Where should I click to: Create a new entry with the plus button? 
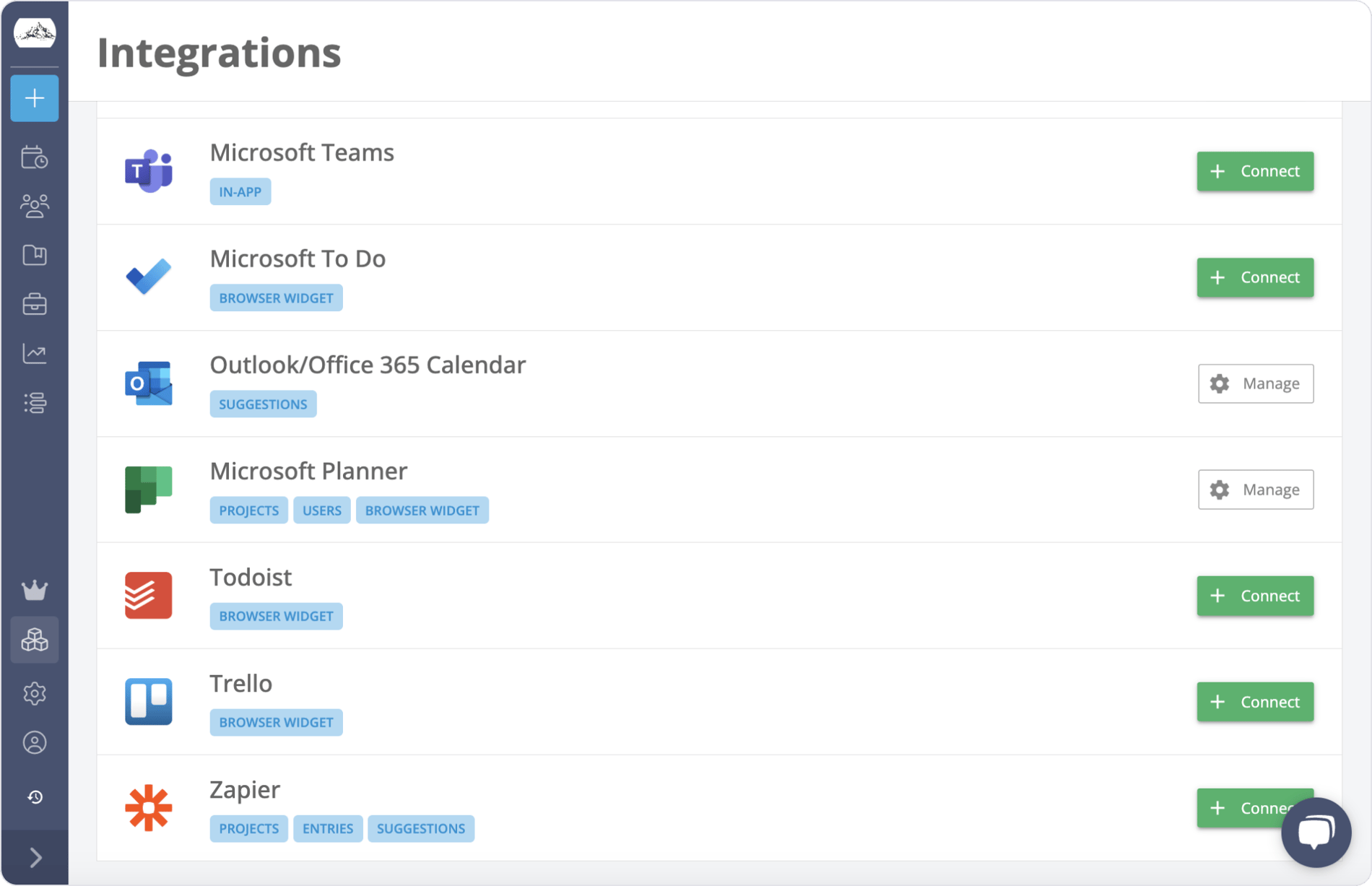click(34, 97)
